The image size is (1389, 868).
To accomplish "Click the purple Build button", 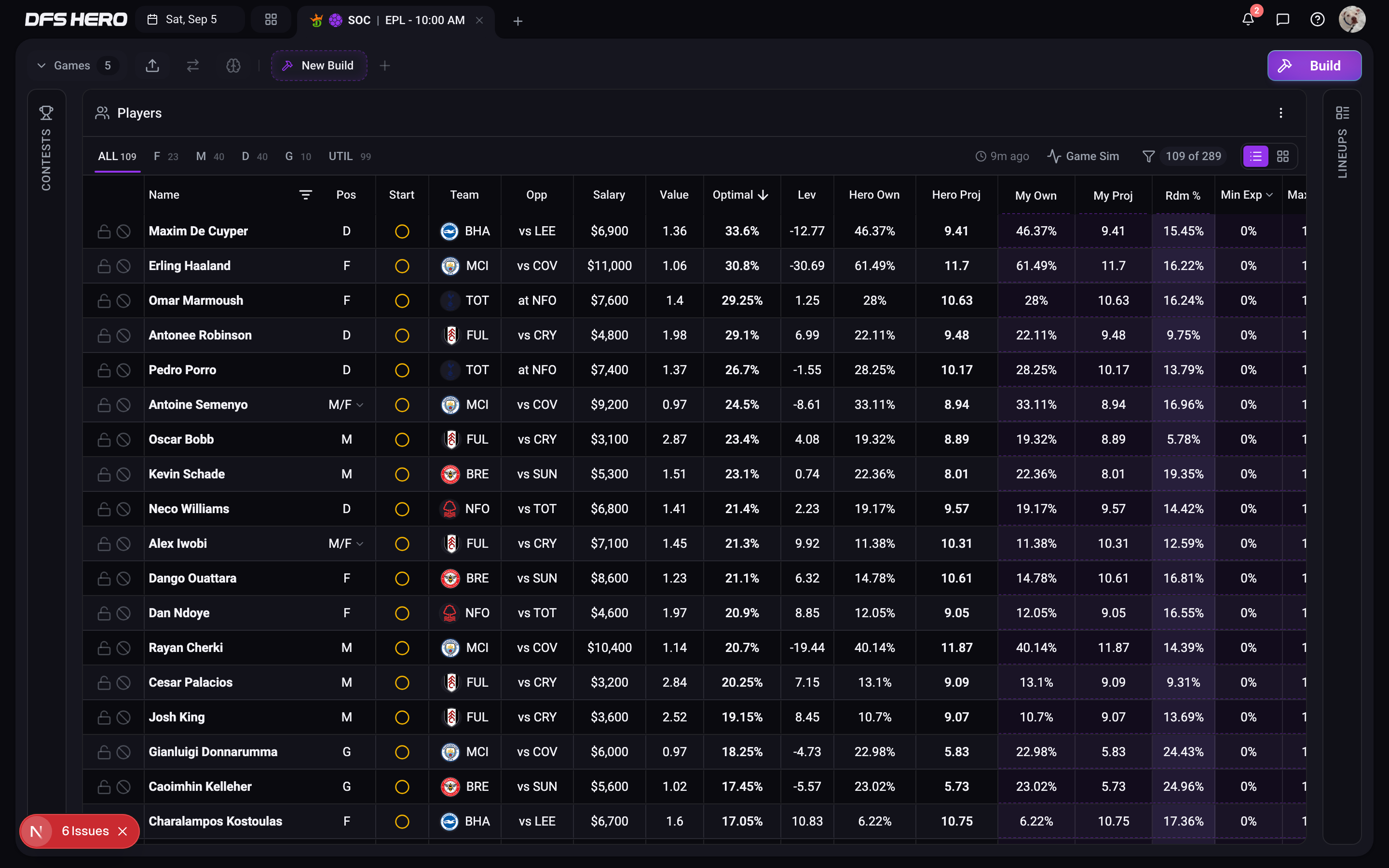I will click(x=1314, y=66).
